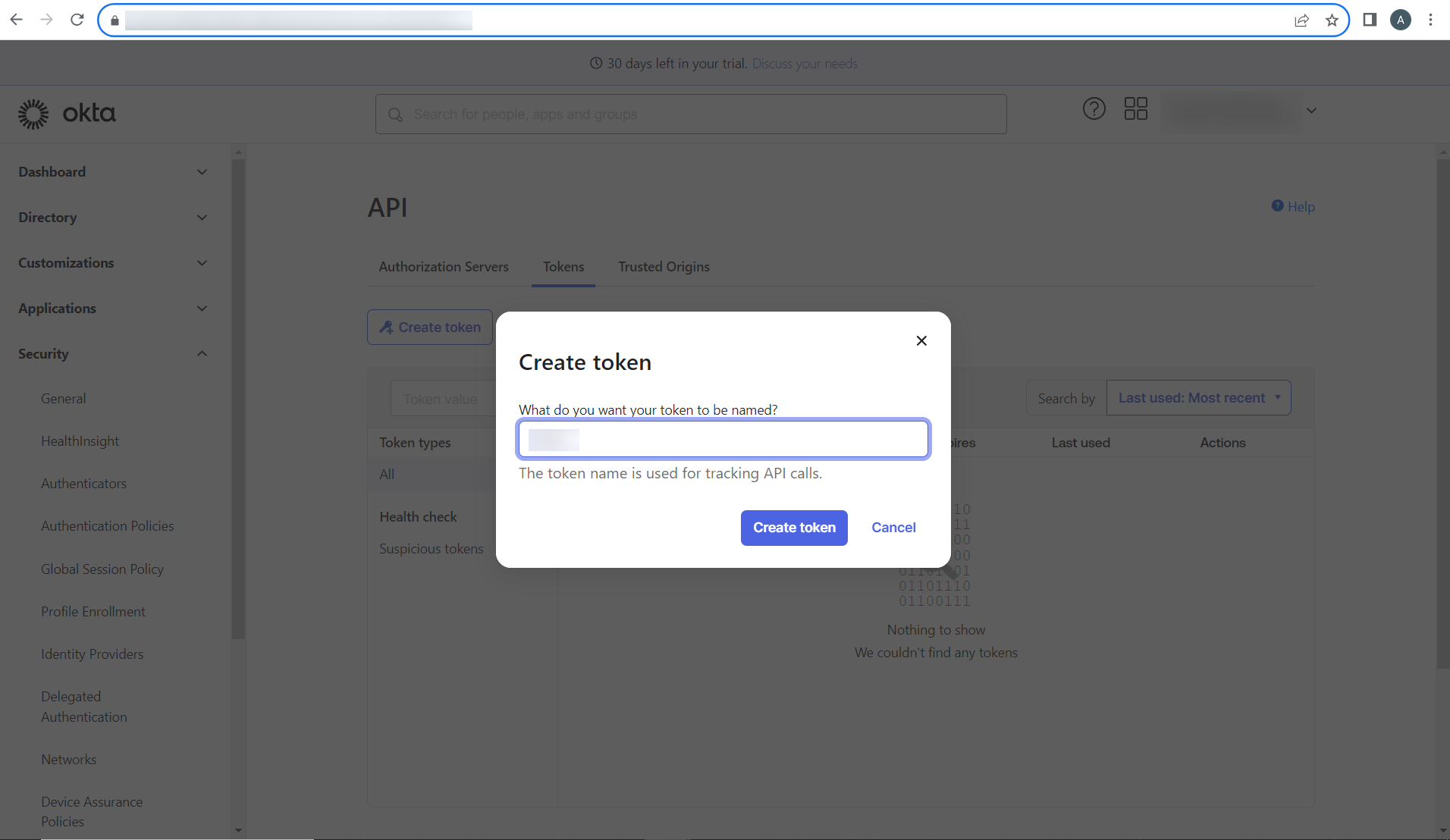The height and width of the screenshot is (840, 1450).
Task: Click the Create token button above the table
Action: click(x=430, y=328)
